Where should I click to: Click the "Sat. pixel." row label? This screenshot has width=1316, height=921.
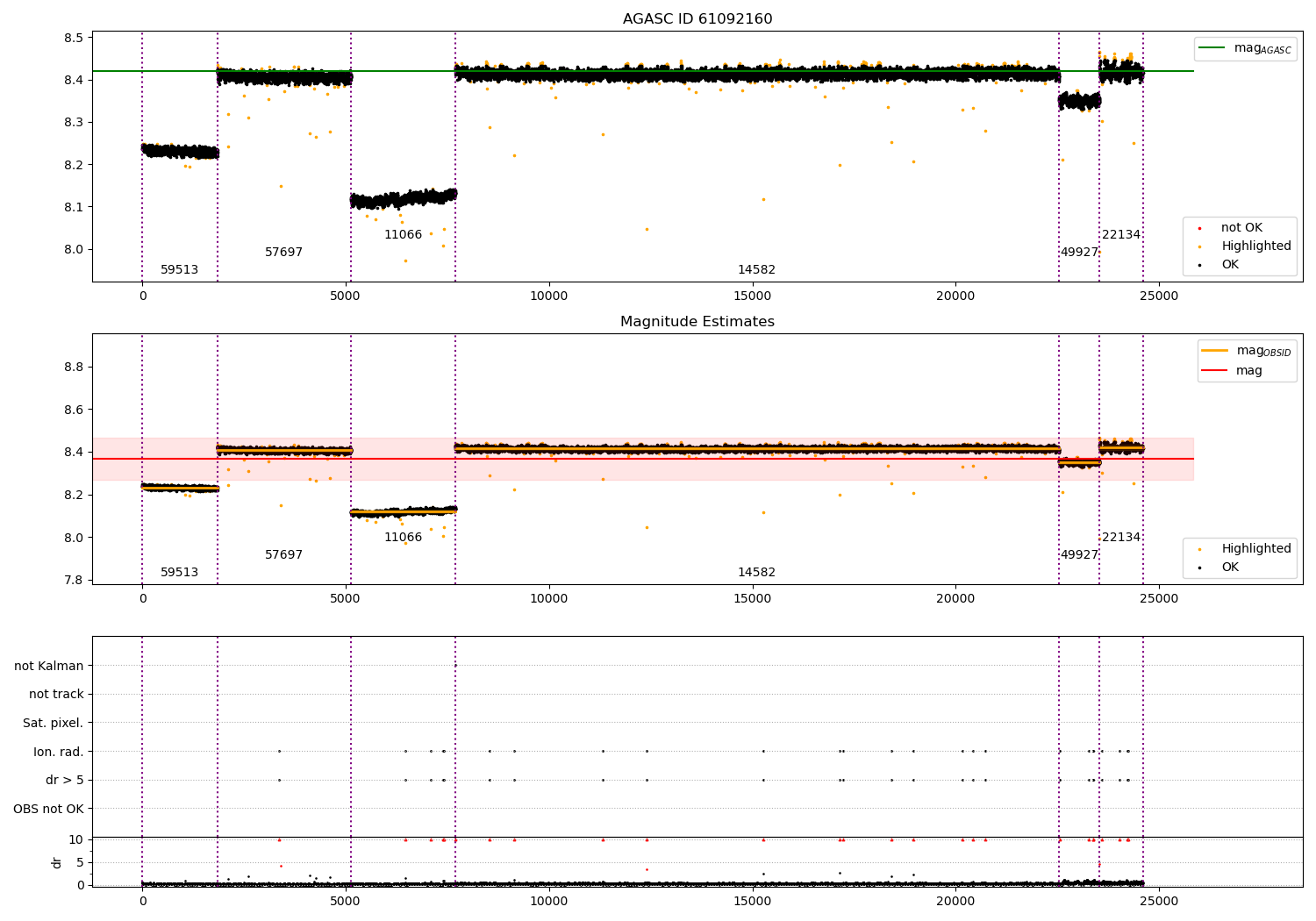click(x=54, y=724)
